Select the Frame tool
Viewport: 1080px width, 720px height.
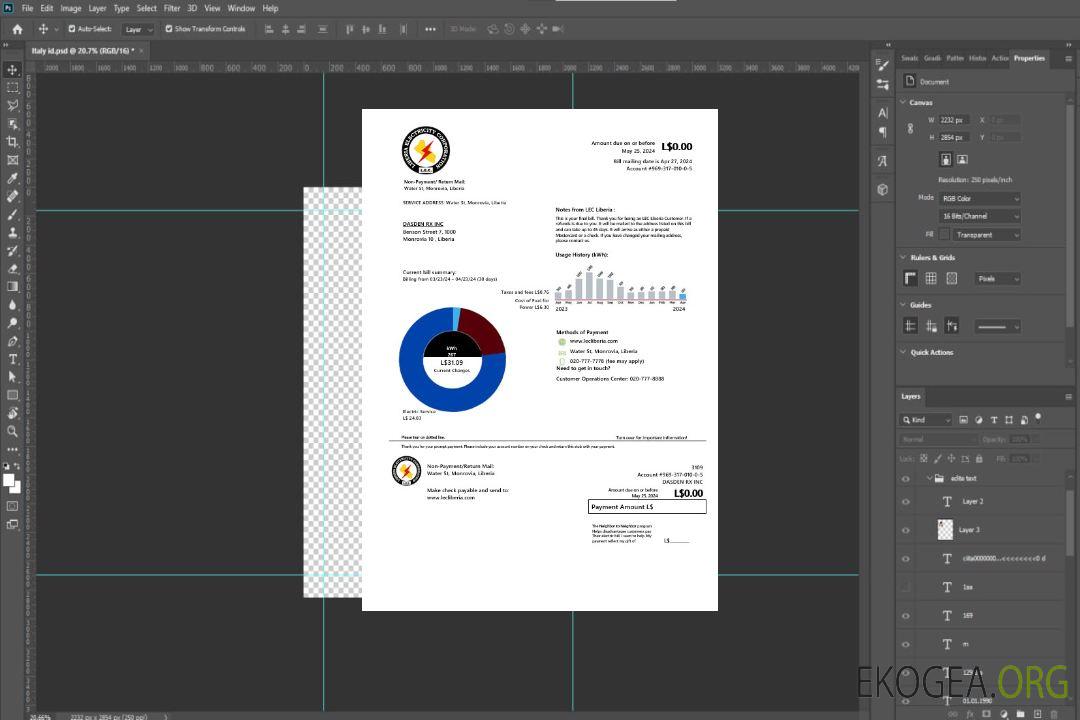point(12,160)
